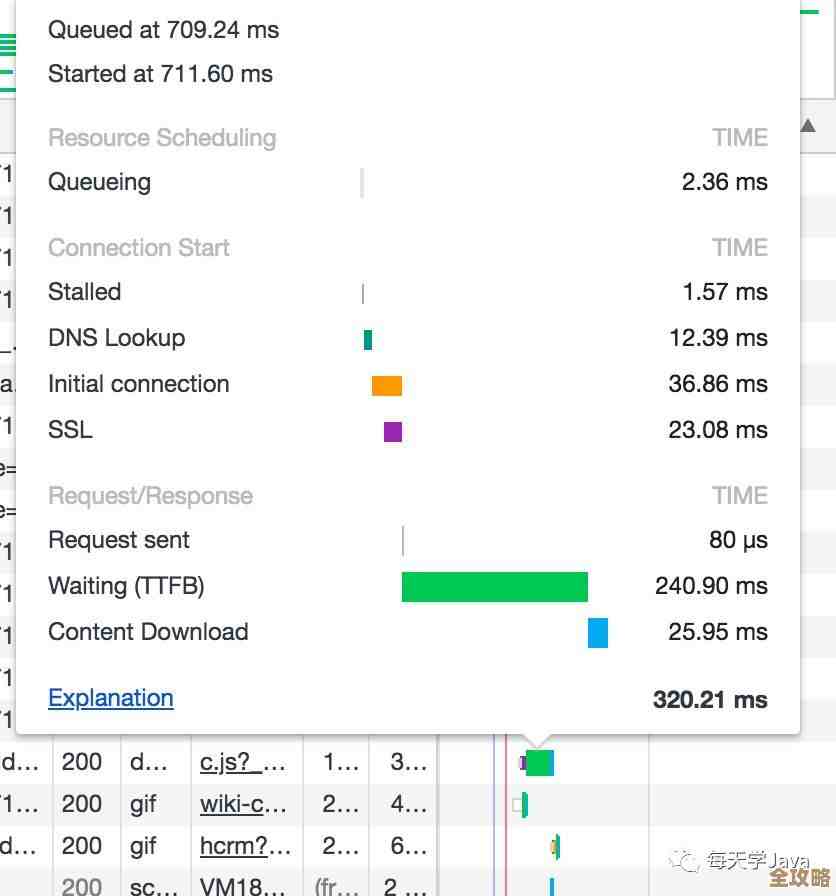The image size is (836, 896).
Task: Click the Waiting (TTFB) label
Action: point(126,586)
